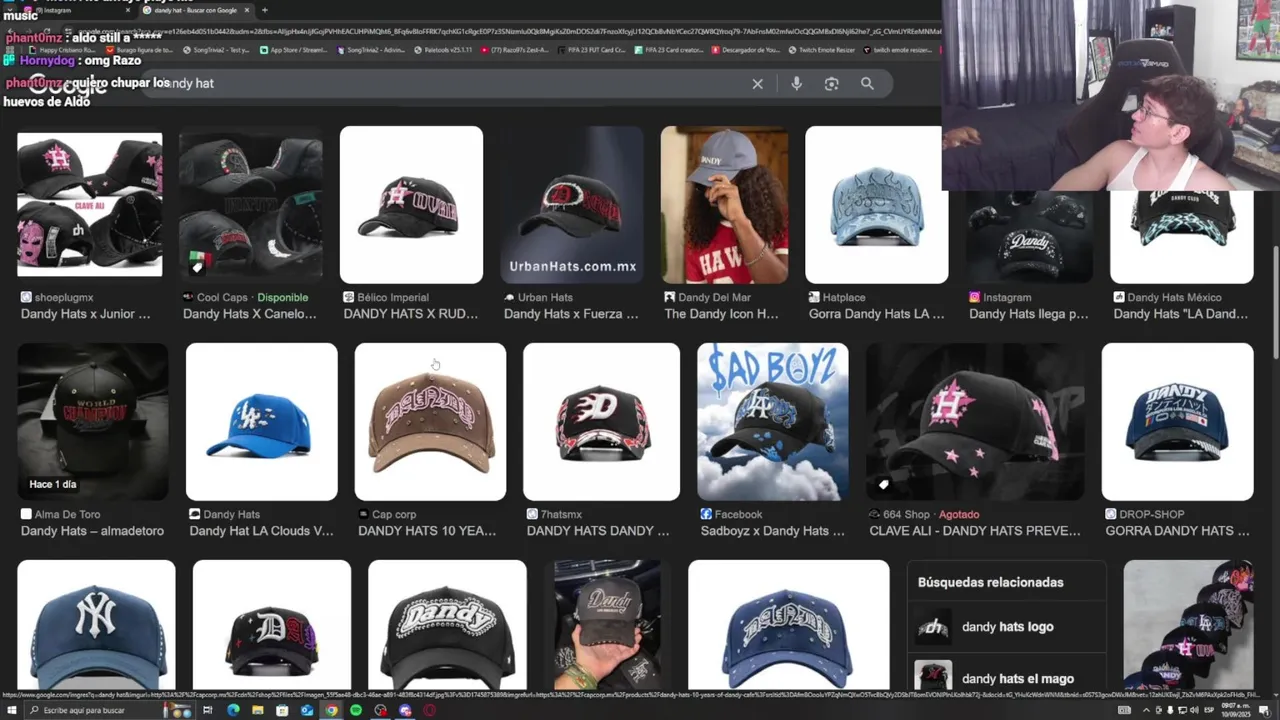Select the Chrome taskbar icon

(331, 710)
